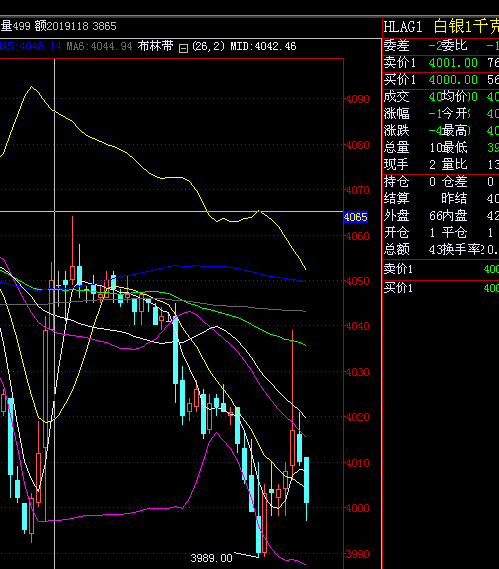Image resolution: width=499 pixels, height=569 pixels.
Task: Select the top 买价1 4000.00 quote row
Action: coord(441,79)
